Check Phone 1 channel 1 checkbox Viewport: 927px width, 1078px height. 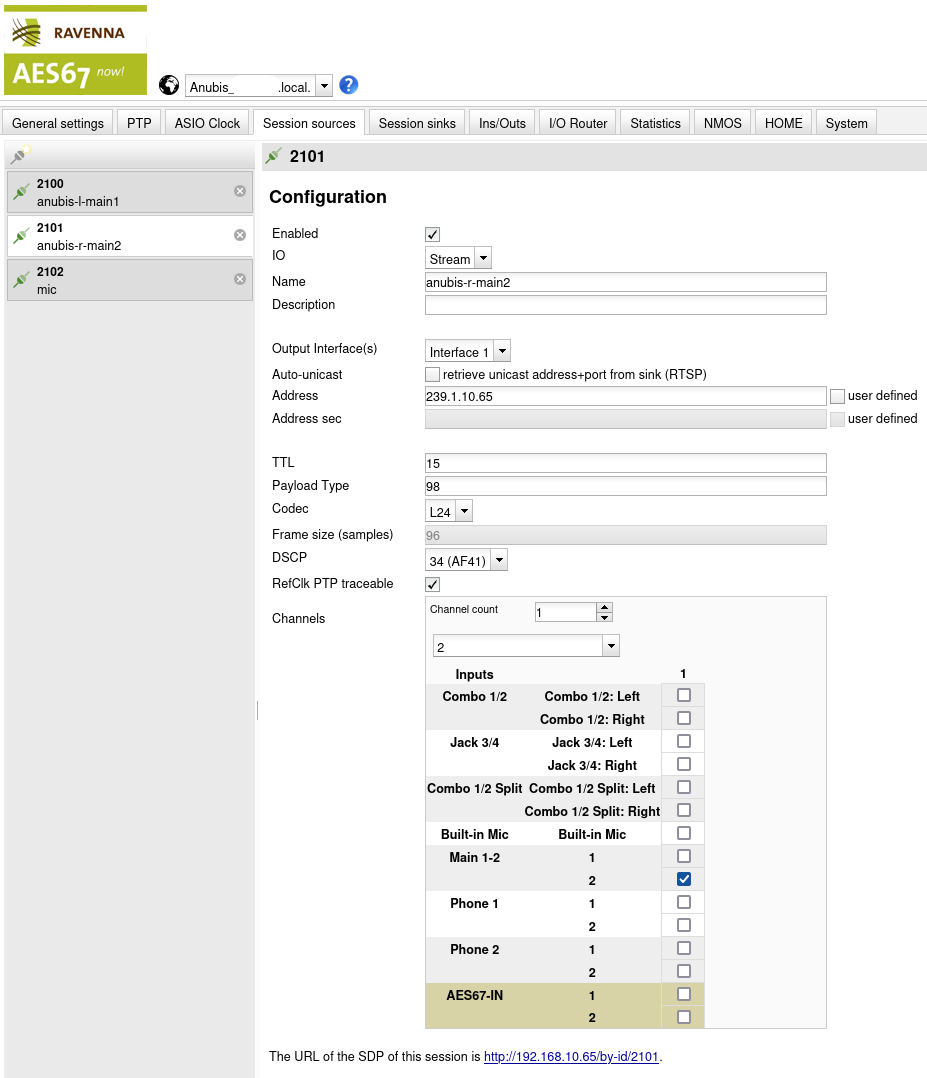coord(684,902)
